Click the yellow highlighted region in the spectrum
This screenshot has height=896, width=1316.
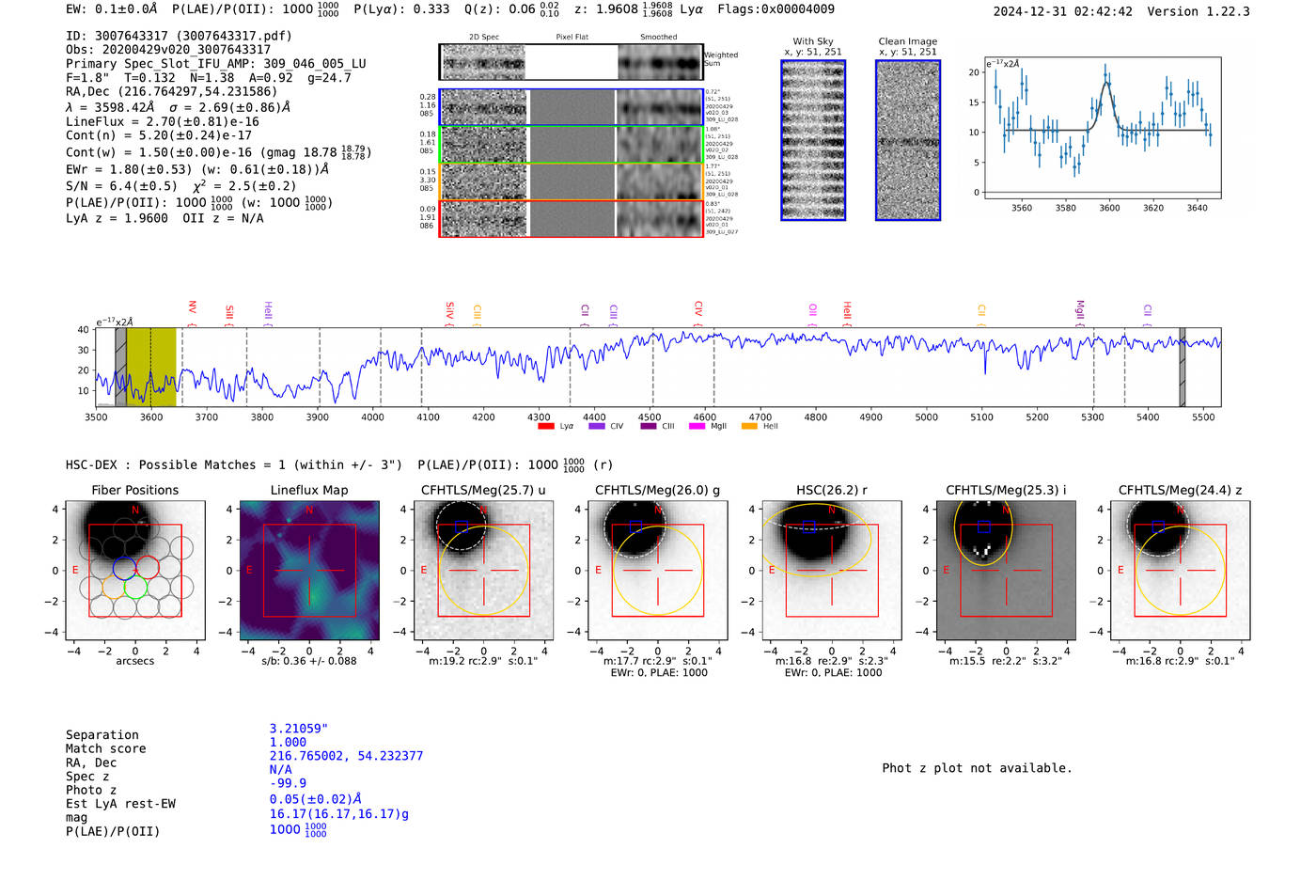pyautogui.click(x=151, y=367)
